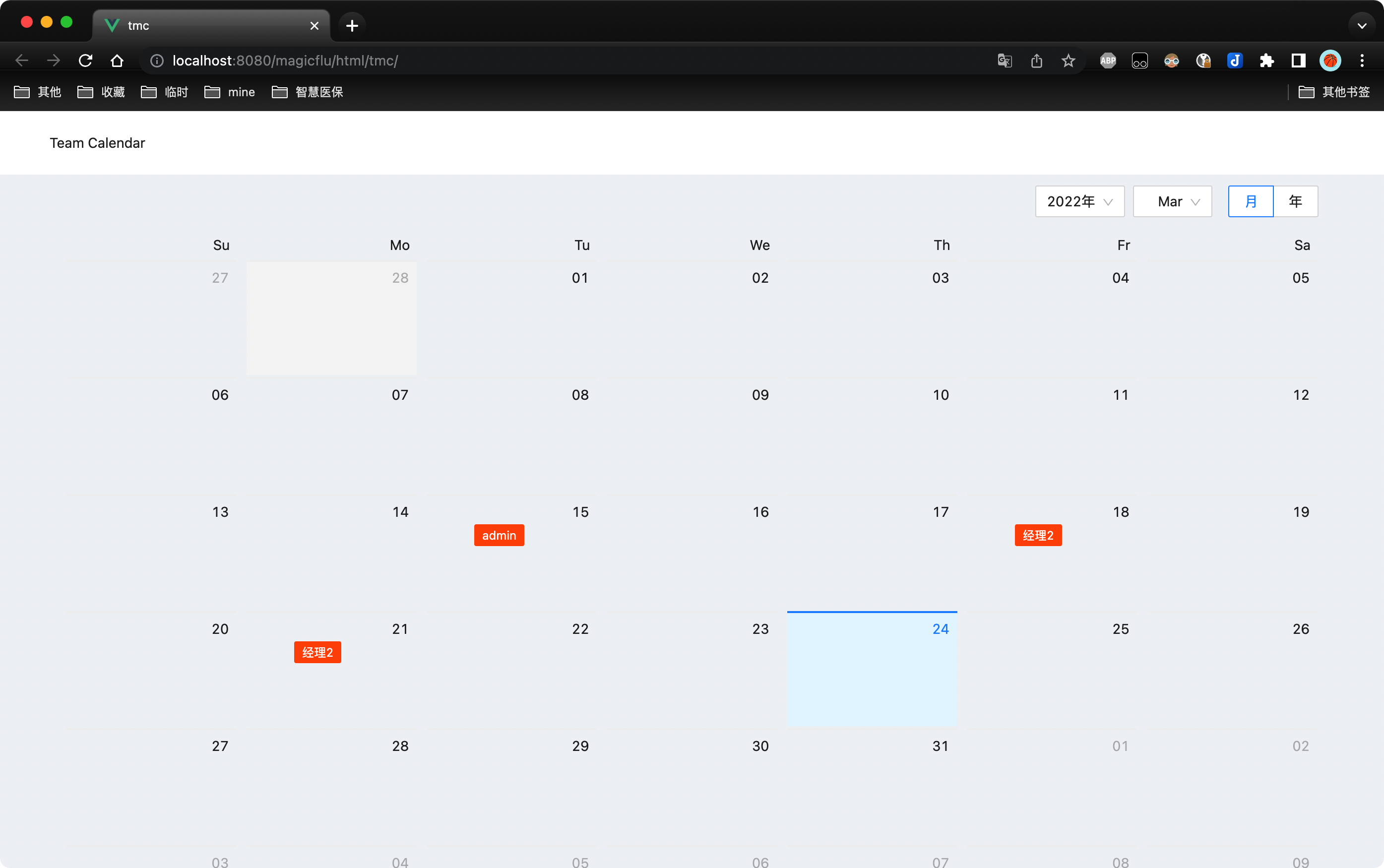
Task: Open Chrome three-dot menu
Action: pos(1362,61)
